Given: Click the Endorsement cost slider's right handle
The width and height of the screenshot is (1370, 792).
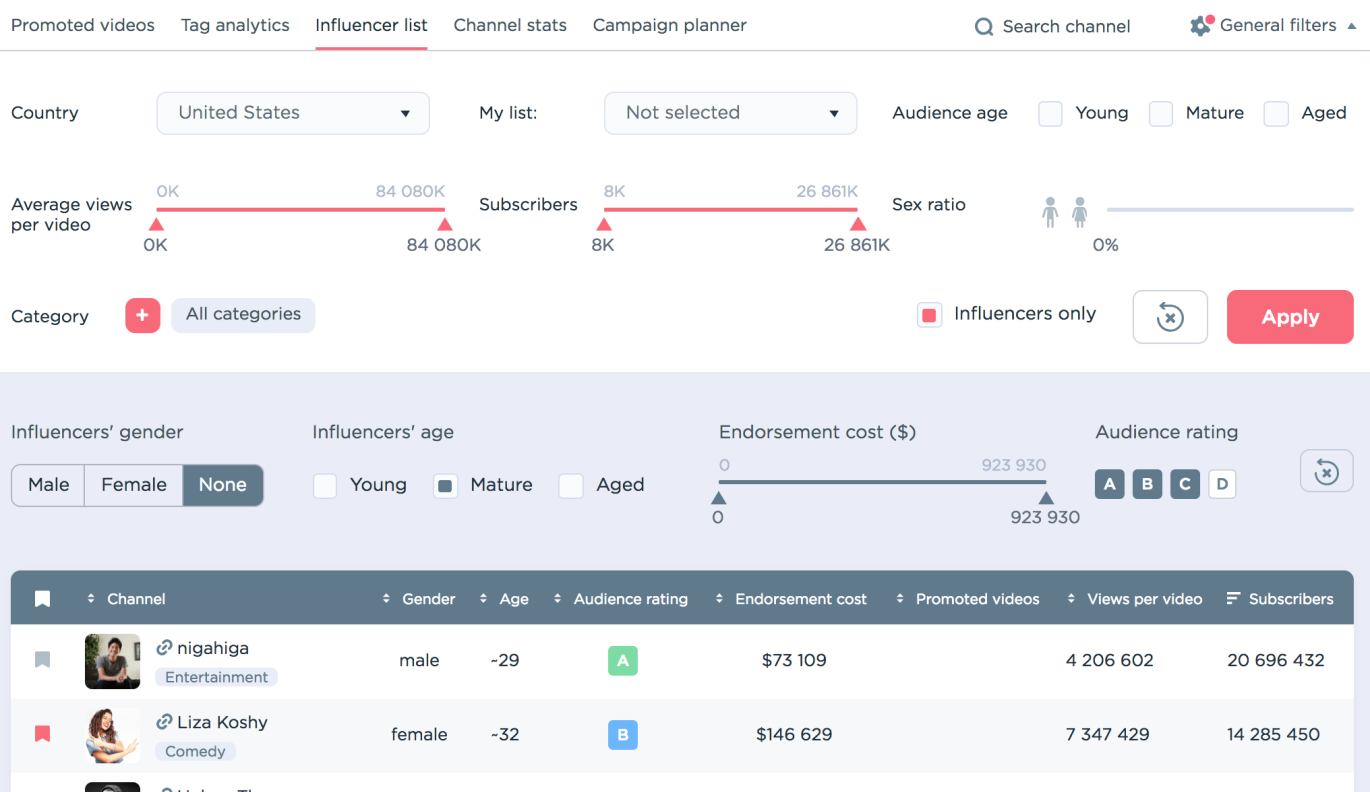Looking at the screenshot, I should click(x=1045, y=497).
